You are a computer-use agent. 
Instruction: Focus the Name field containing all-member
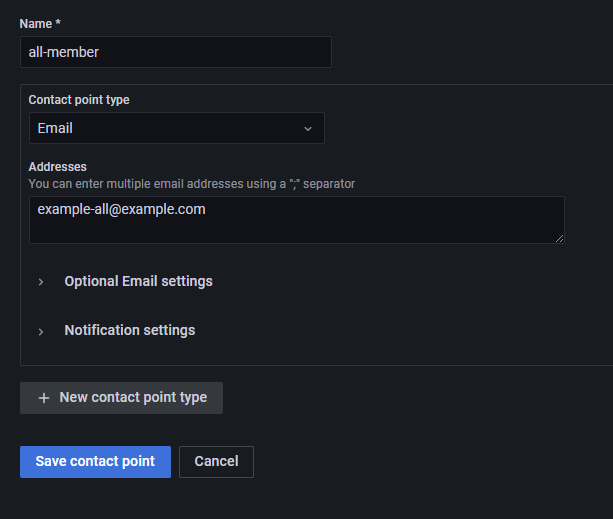point(176,52)
